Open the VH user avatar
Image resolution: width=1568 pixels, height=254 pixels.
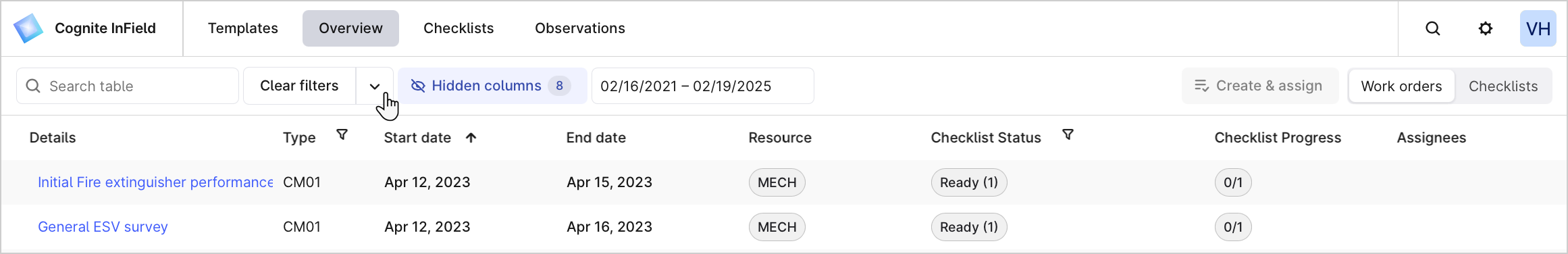coord(1538,28)
